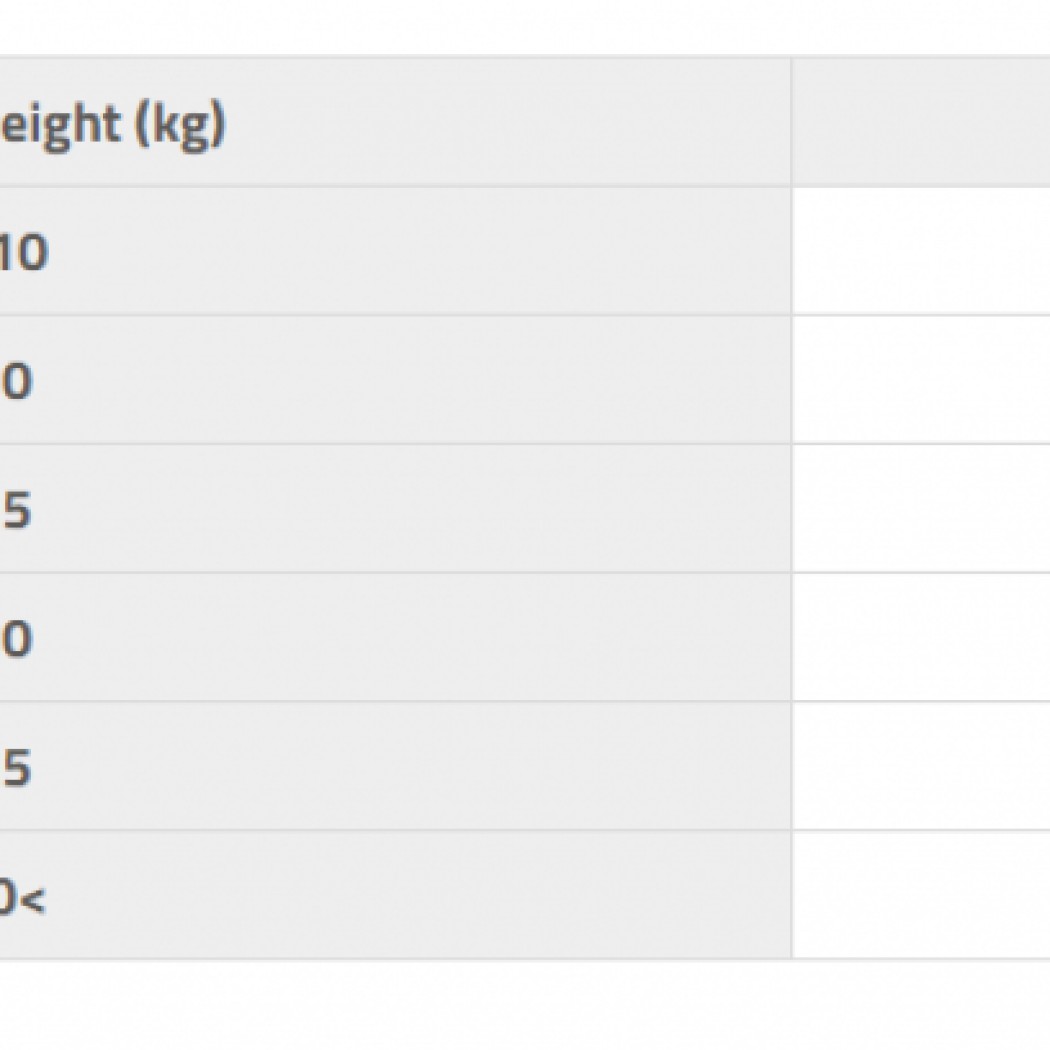1050x1050 pixels.
Task: Click the "(kg)" unit text in header
Action: pyautogui.click(x=181, y=126)
